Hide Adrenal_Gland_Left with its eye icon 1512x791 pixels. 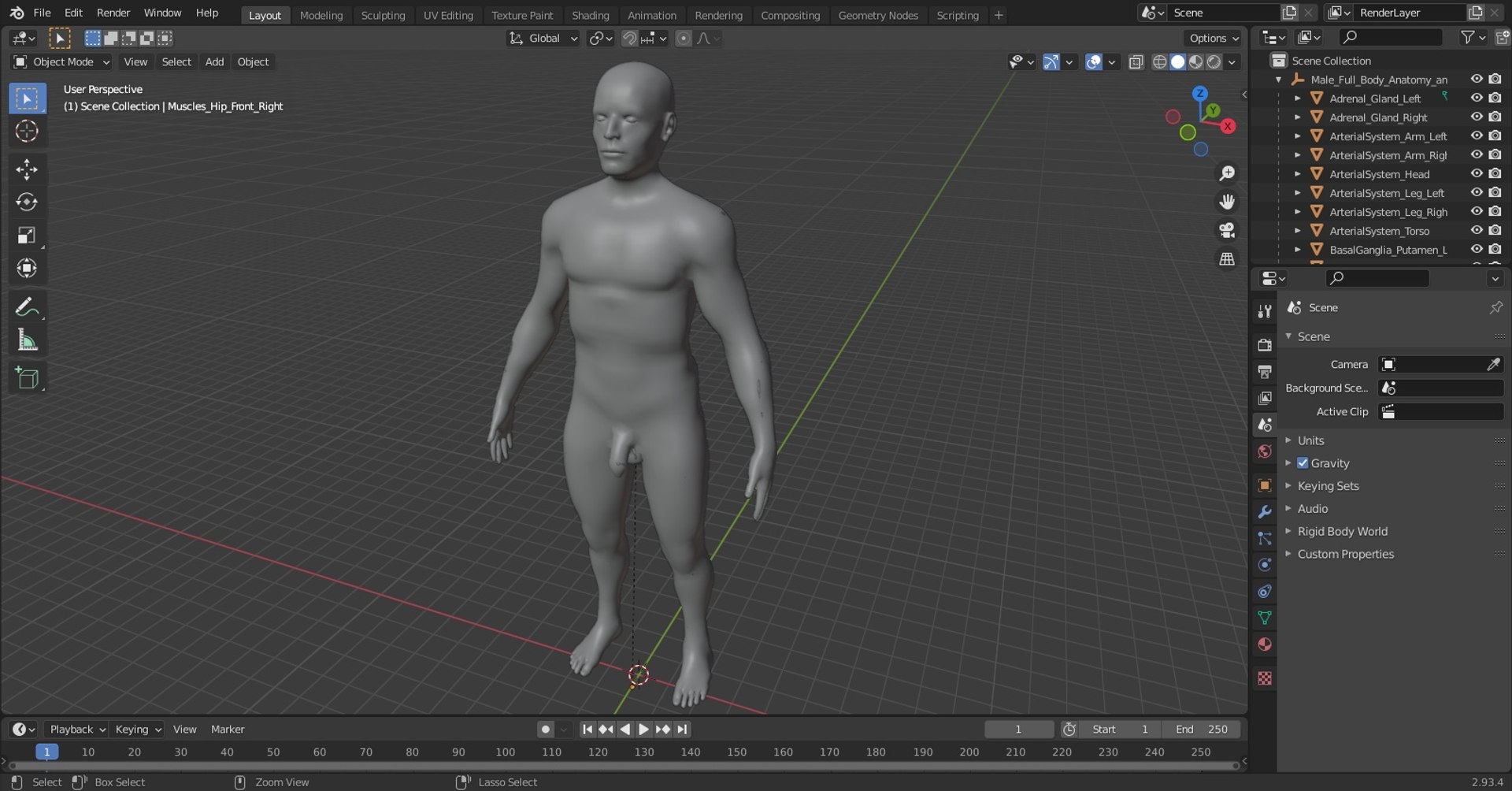point(1477,98)
